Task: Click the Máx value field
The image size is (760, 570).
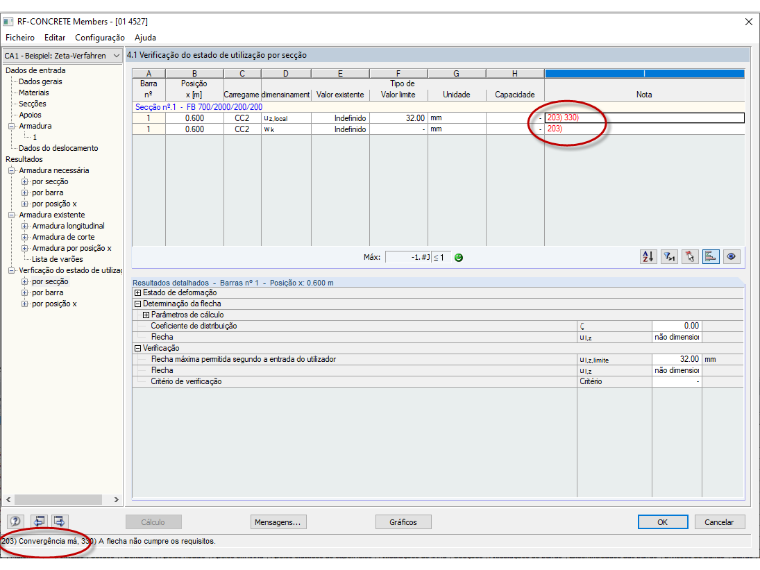Action: point(408,257)
